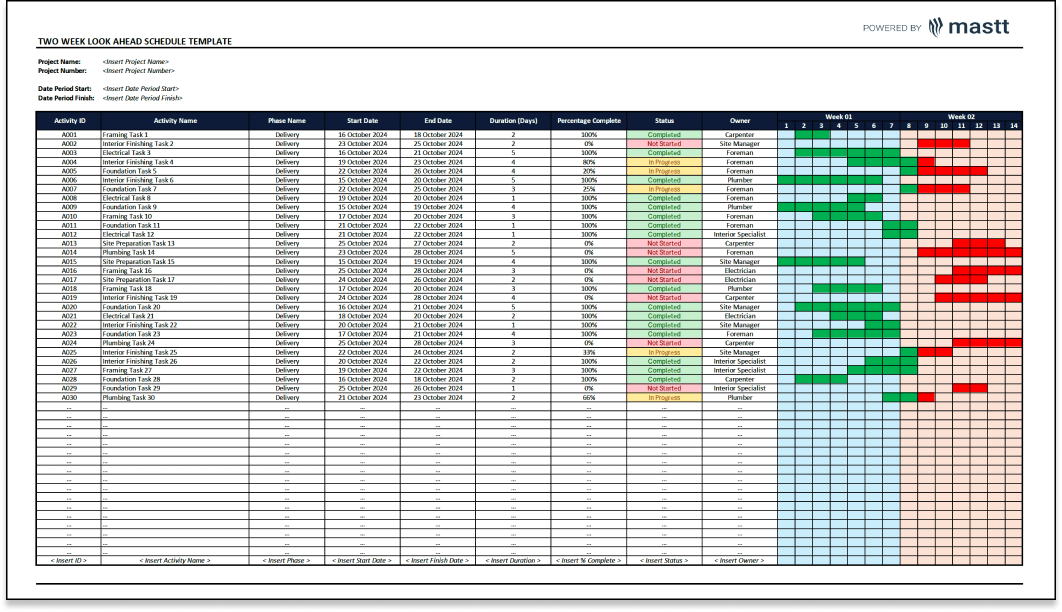Click Plumbing Task 30 activity name
Image resolution: width=1062 pixels, height=612 pixels.
129,397
